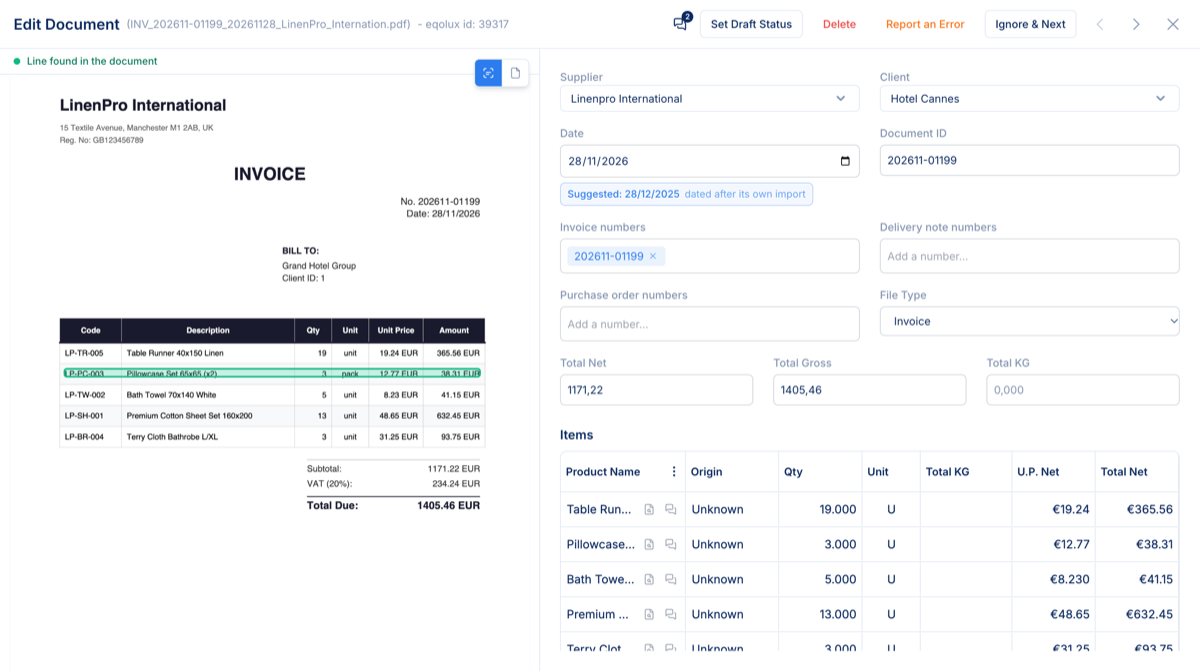Image resolution: width=1200 pixels, height=671 pixels.
Task: Click the Delete button
Action: (839, 24)
